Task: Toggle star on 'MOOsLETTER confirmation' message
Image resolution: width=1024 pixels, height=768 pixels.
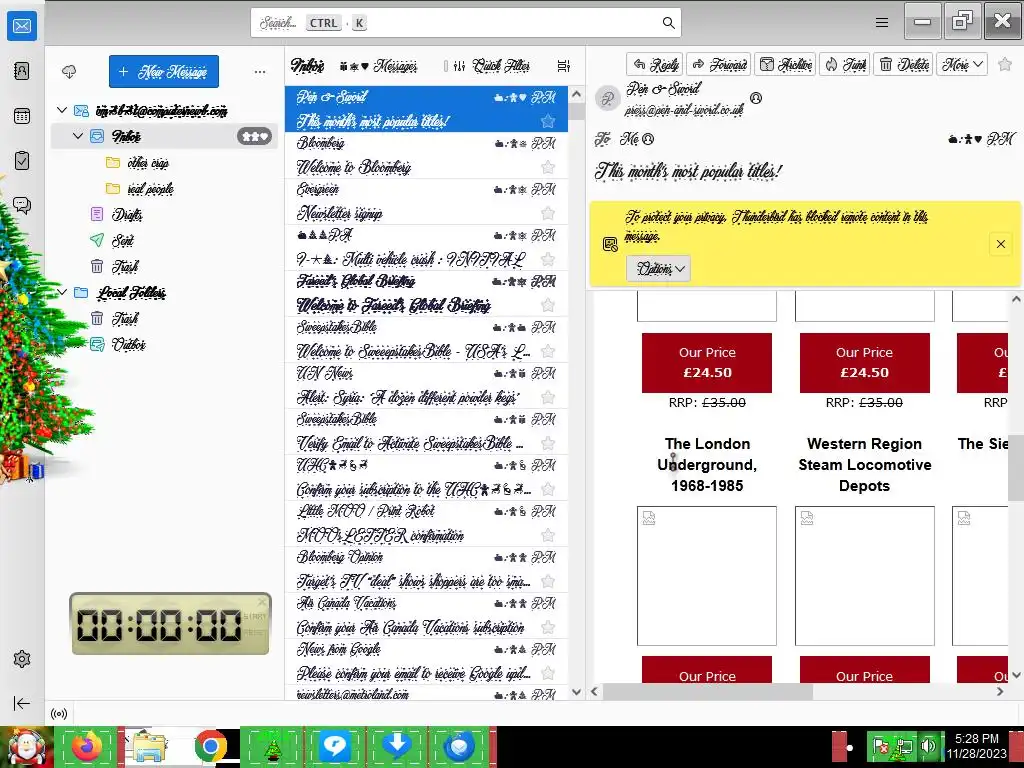Action: point(548,536)
